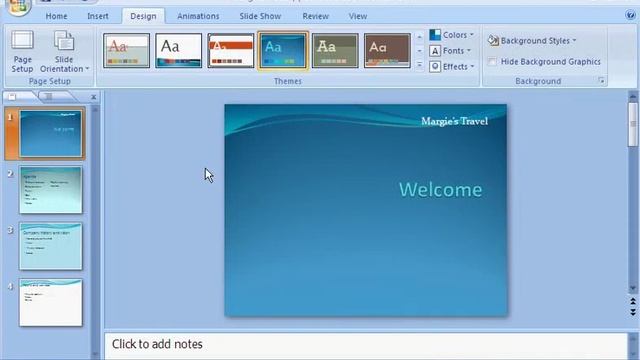Image resolution: width=640 pixels, height=360 pixels.
Task: Open the View tab
Action: click(x=358, y=16)
